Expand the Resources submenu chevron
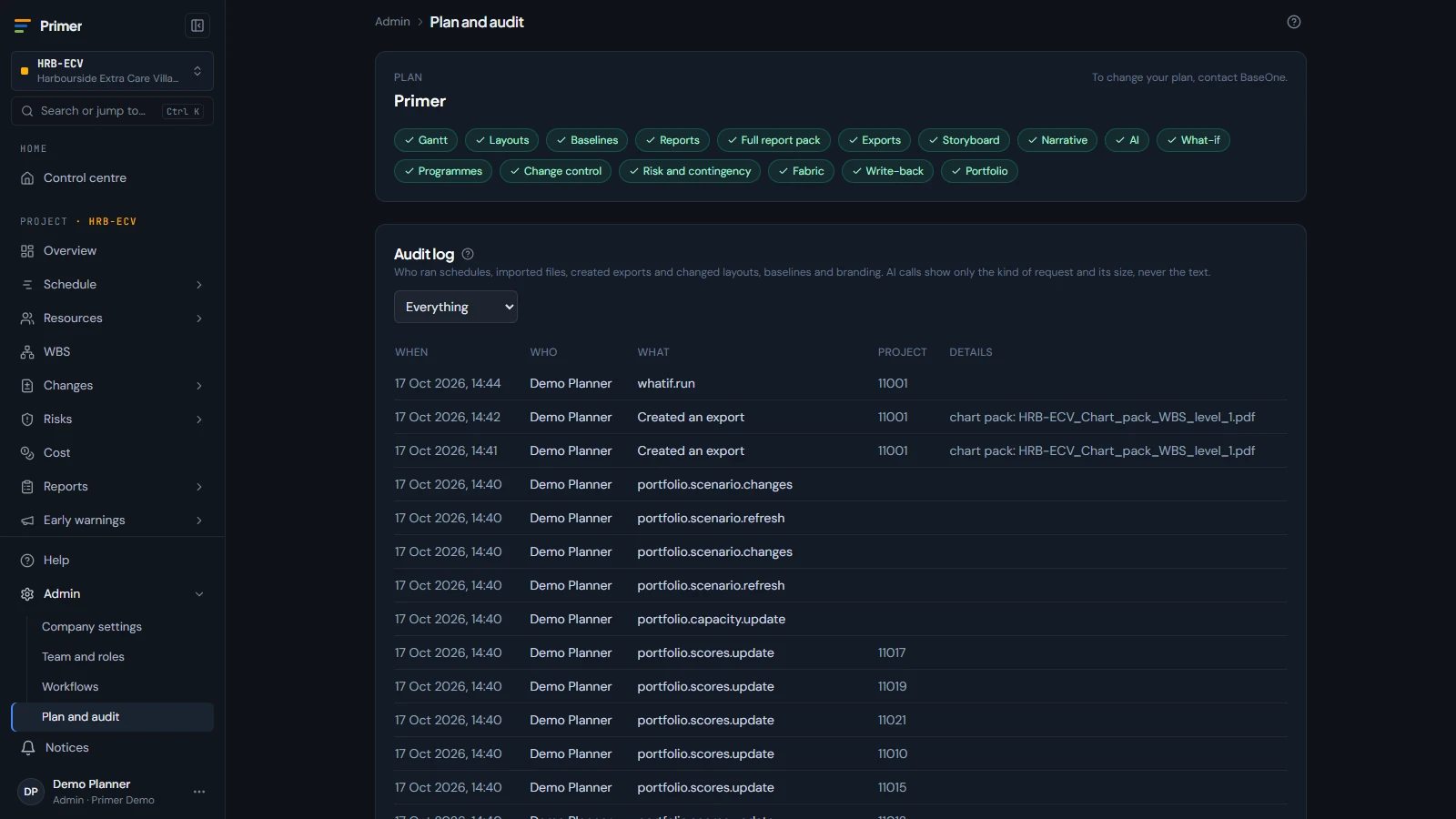The image size is (1456, 819). (x=199, y=318)
